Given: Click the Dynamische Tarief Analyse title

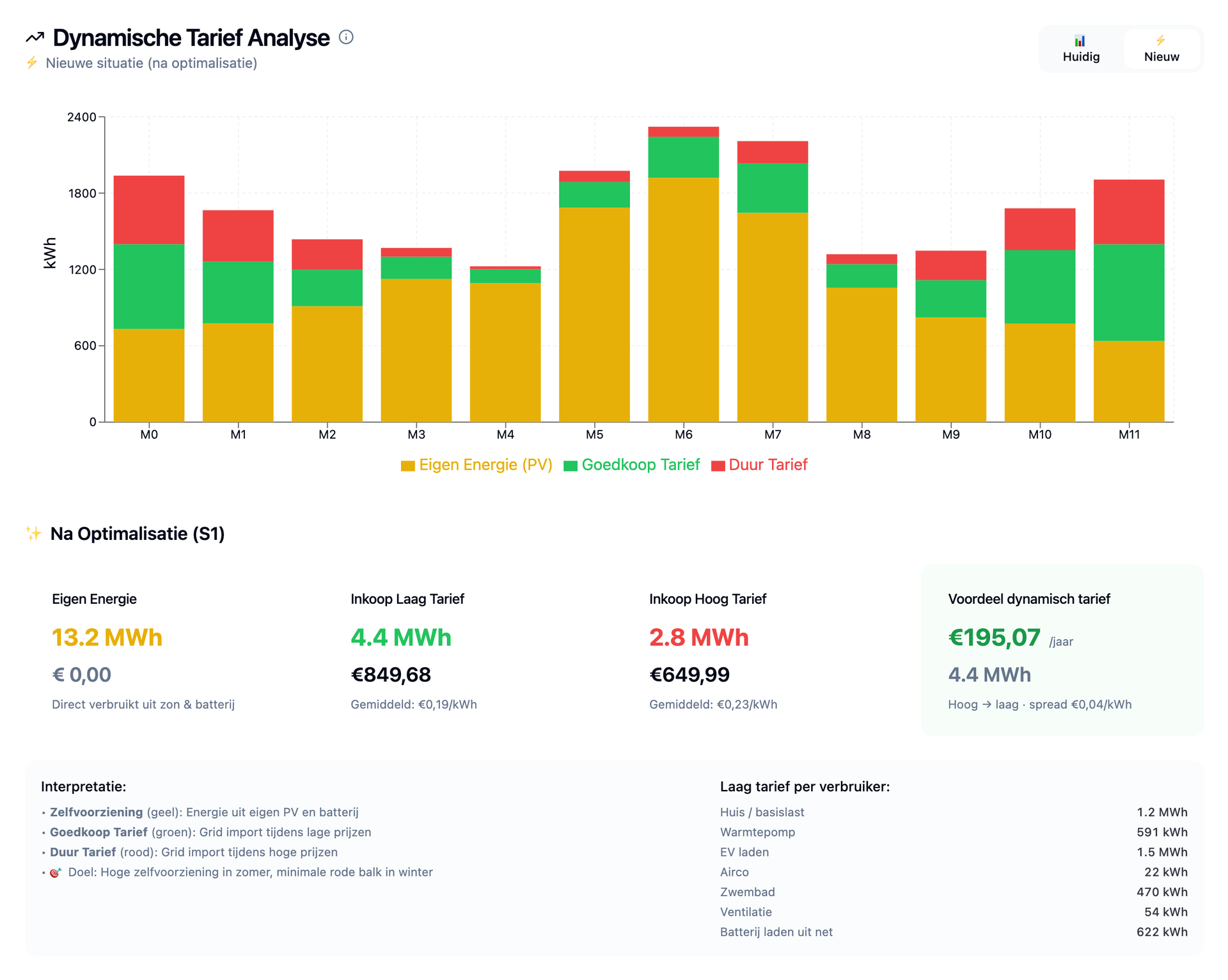Looking at the screenshot, I should click(x=191, y=38).
